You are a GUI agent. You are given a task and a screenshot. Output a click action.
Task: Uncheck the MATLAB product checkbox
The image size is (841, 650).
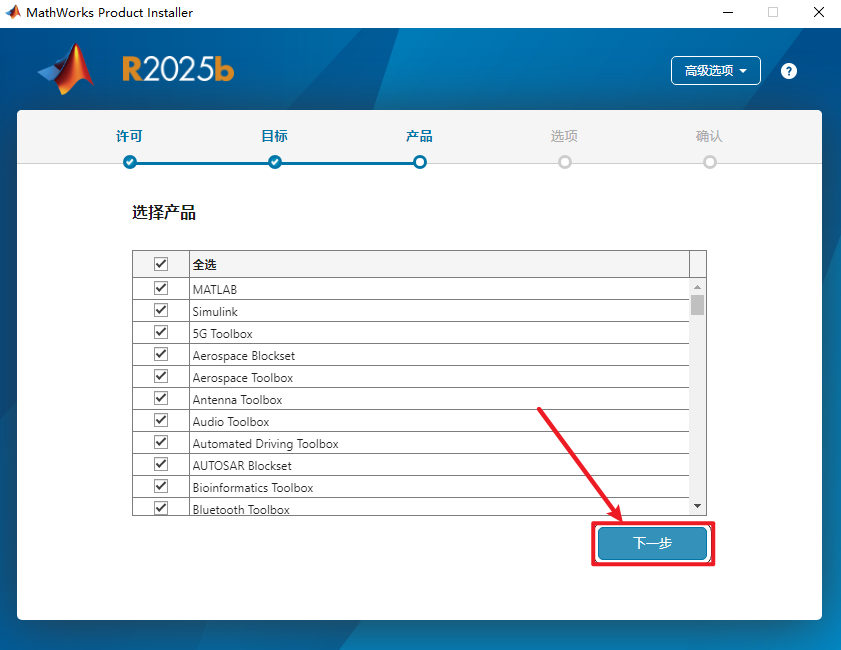161,288
